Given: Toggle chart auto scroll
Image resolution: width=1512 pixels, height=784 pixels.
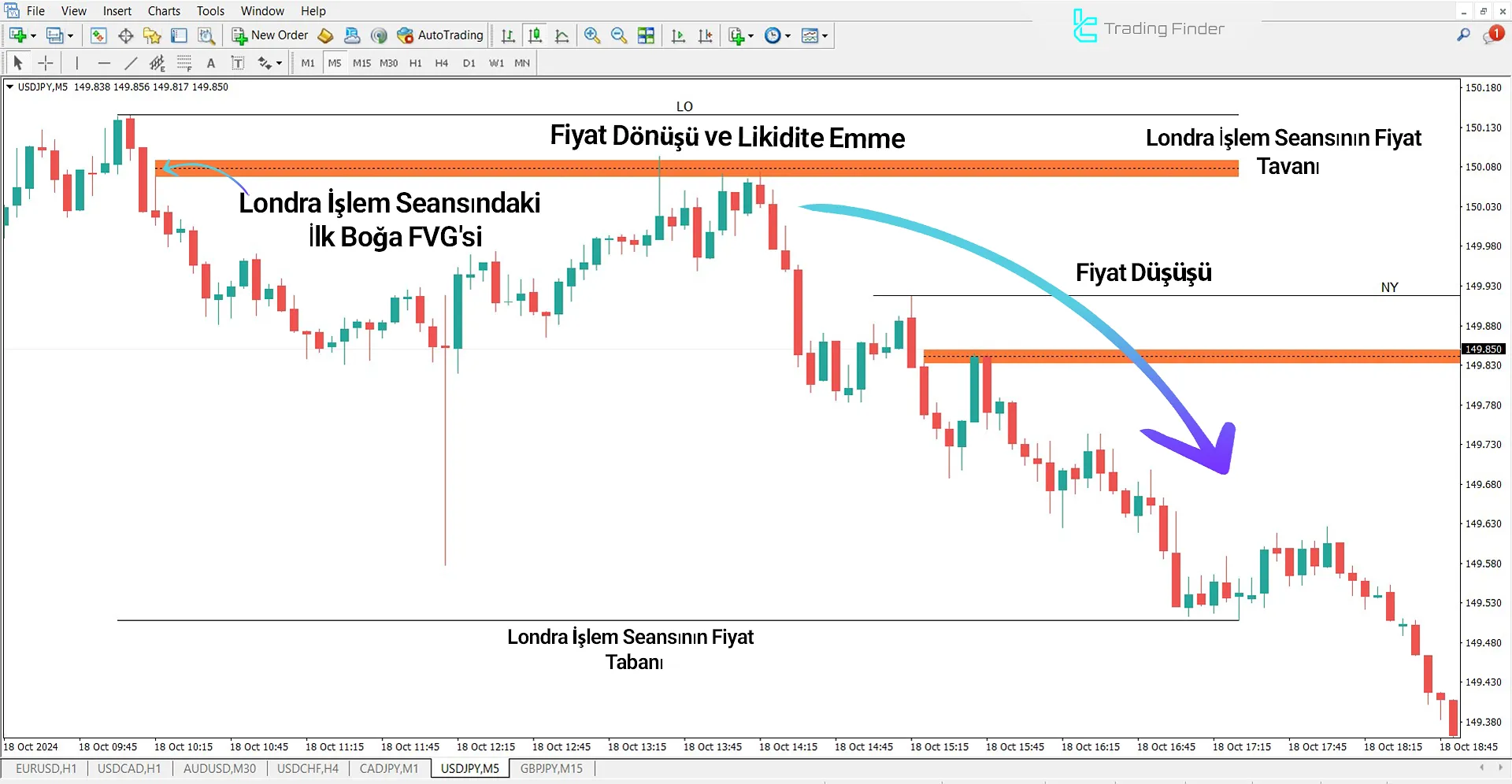Looking at the screenshot, I should click(x=678, y=35).
